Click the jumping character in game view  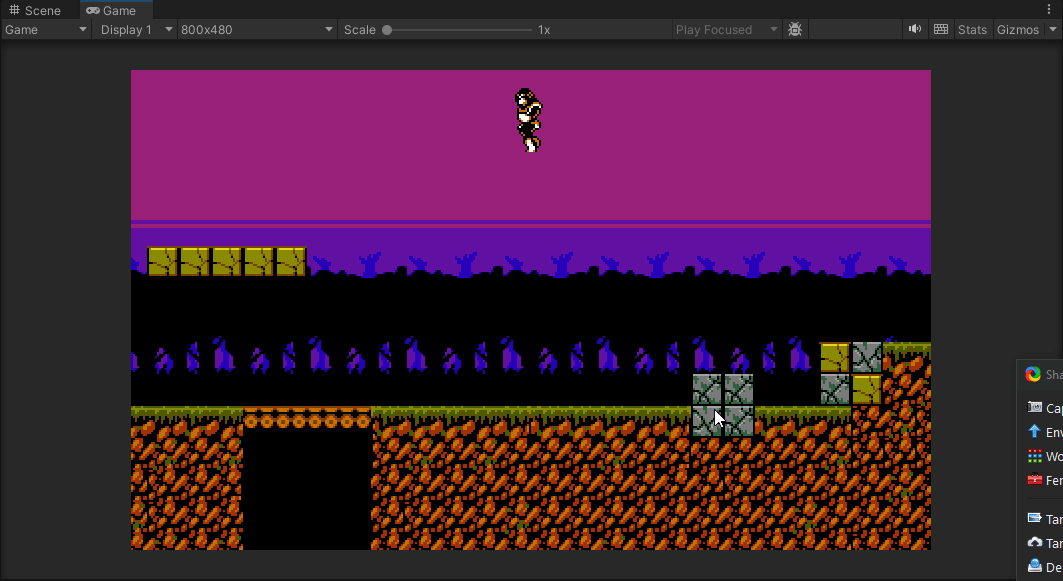pyautogui.click(x=527, y=119)
